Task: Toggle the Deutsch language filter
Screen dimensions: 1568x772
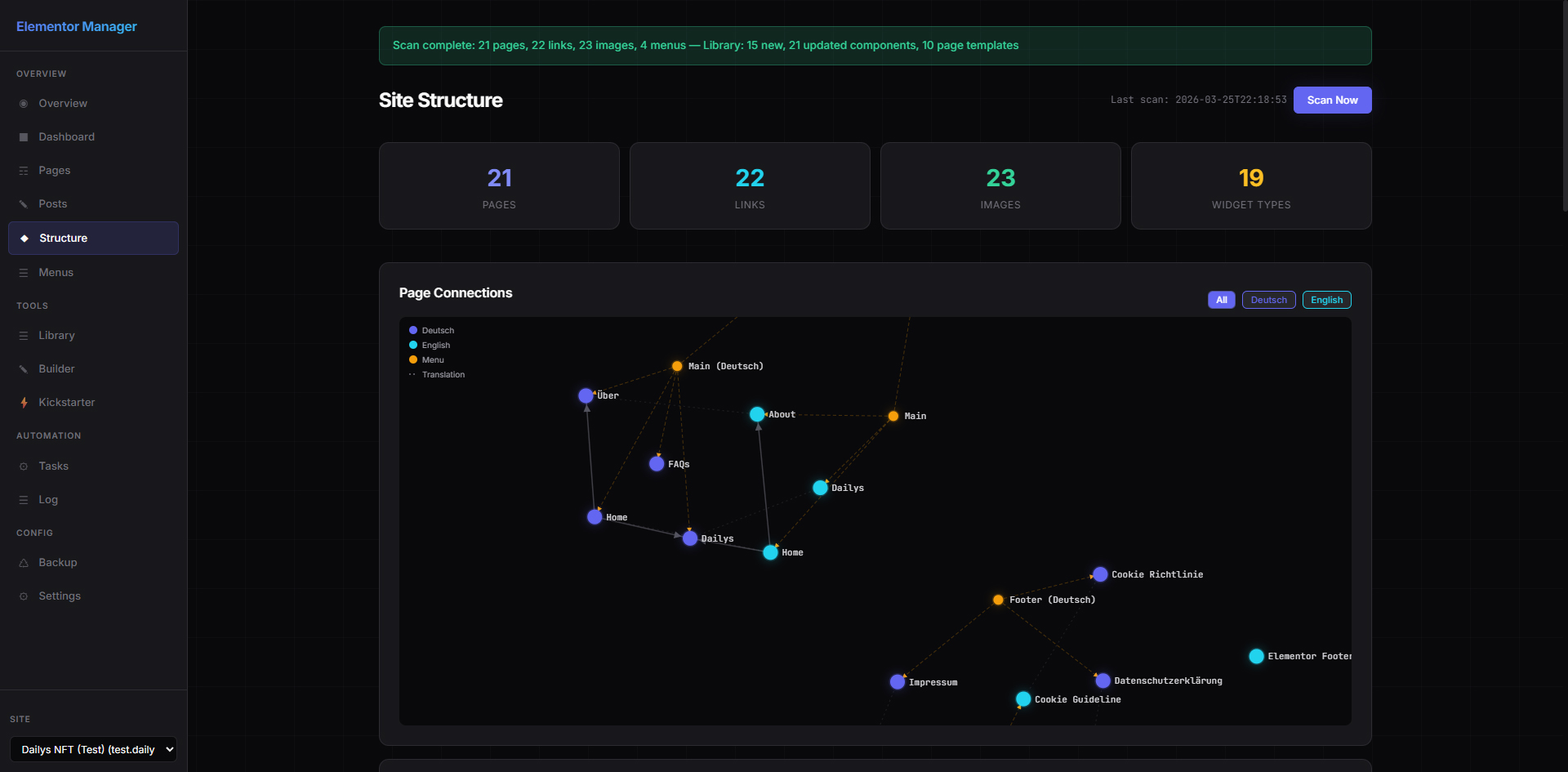Action: tap(1268, 300)
